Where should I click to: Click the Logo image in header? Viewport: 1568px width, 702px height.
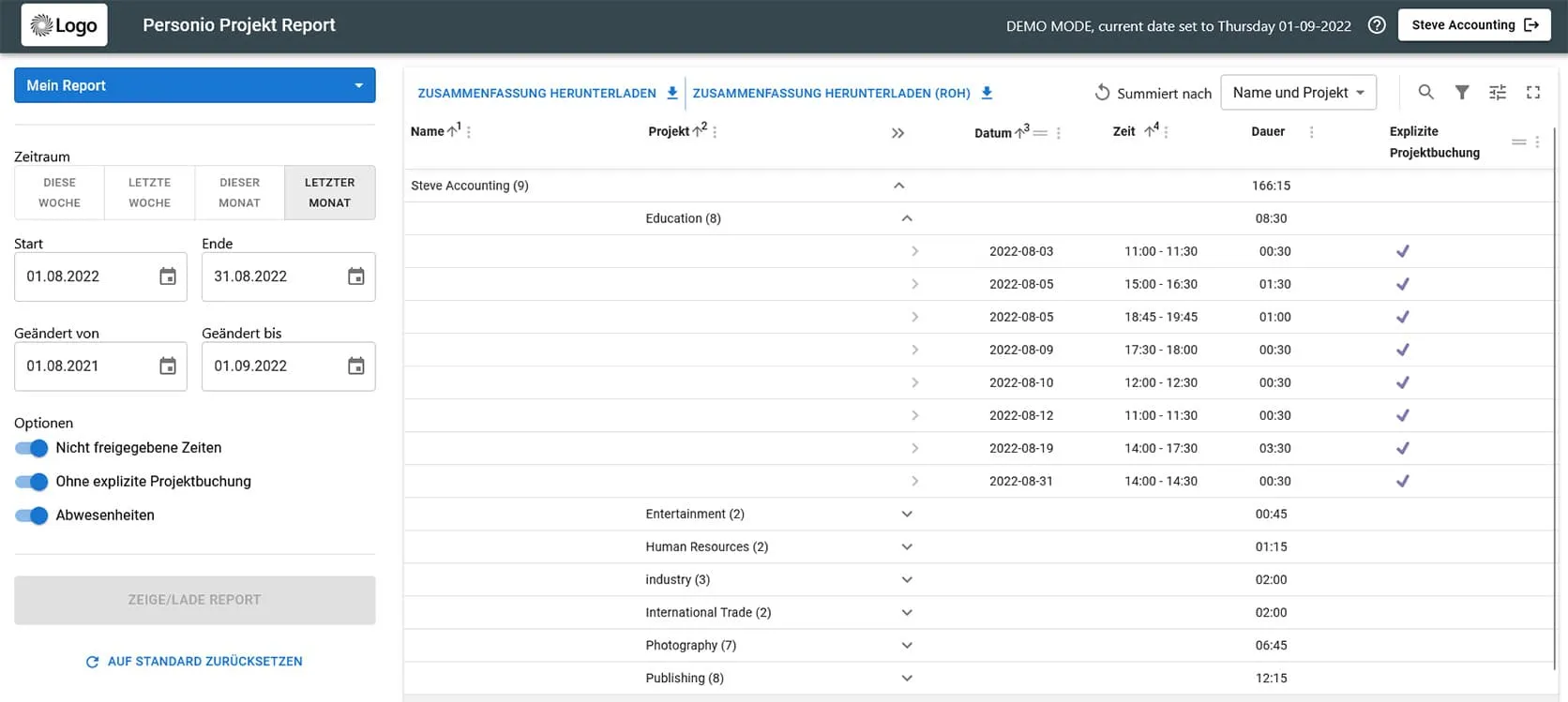pyautogui.click(x=65, y=25)
